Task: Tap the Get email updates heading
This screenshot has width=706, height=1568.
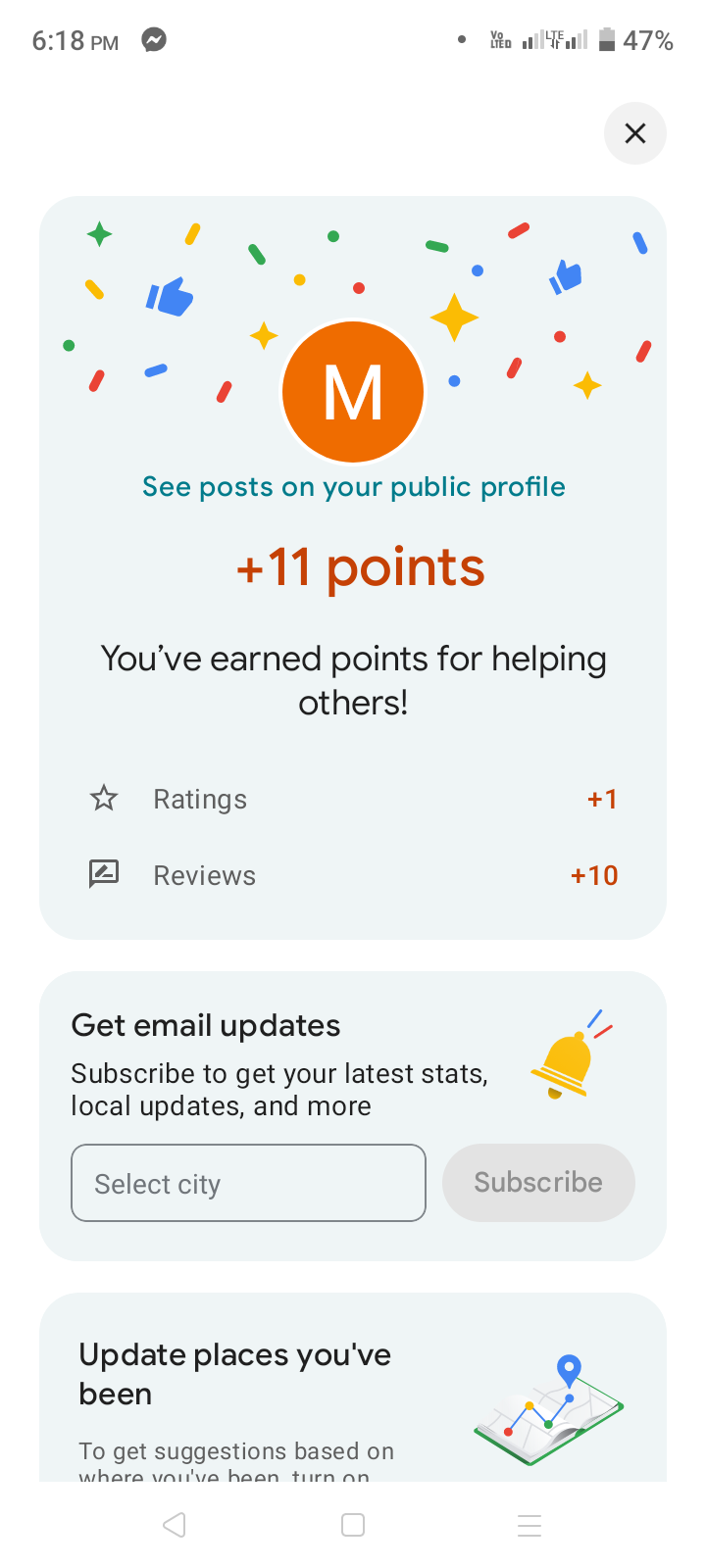Action: [206, 1026]
